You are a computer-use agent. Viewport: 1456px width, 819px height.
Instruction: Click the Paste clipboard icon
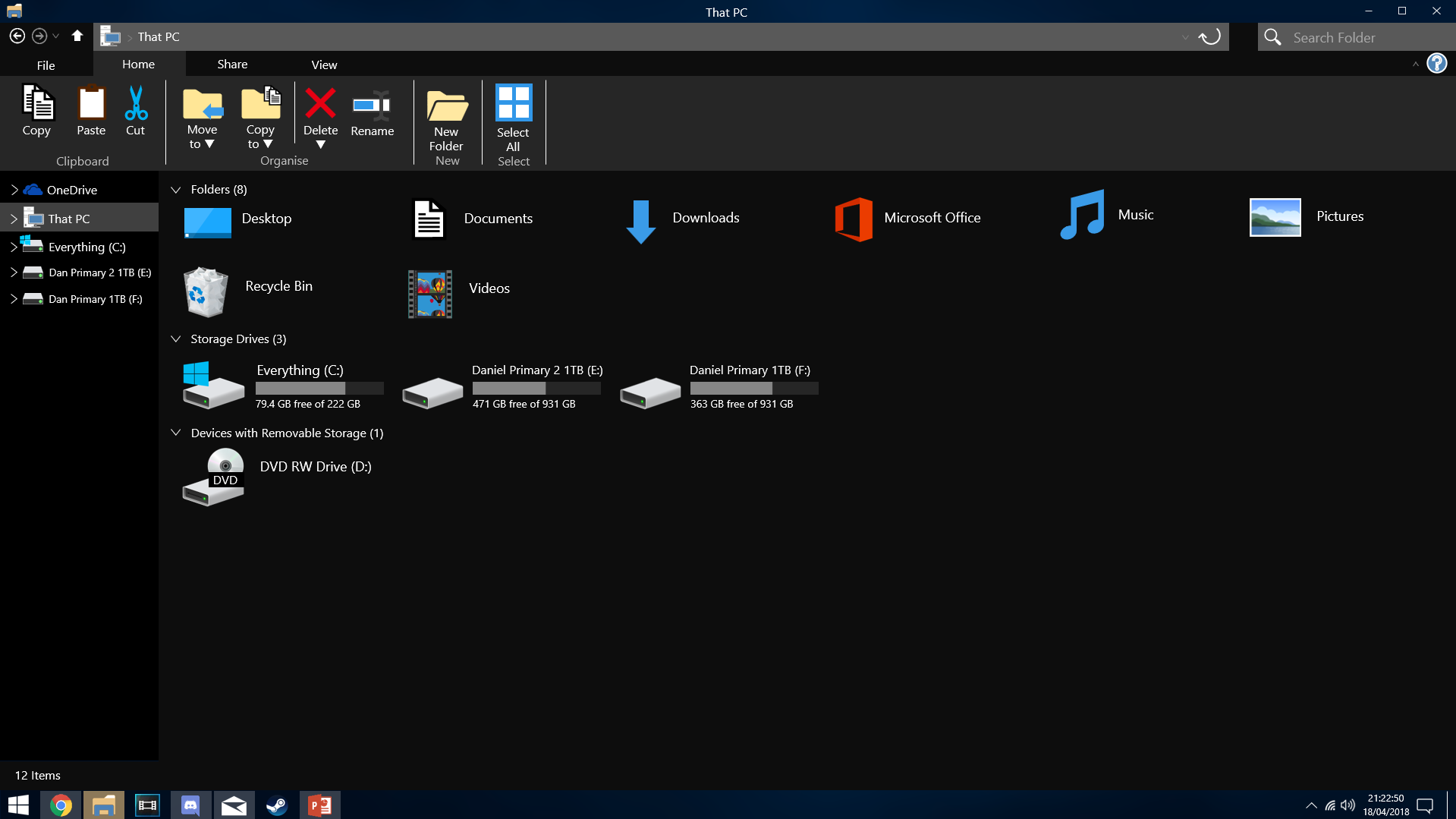(x=91, y=104)
